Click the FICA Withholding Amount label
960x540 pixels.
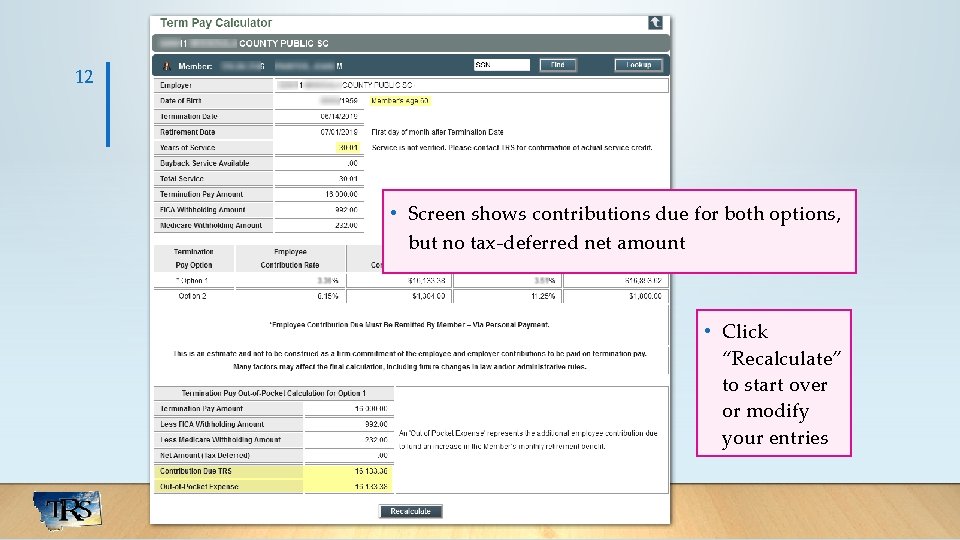coord(203,210)
